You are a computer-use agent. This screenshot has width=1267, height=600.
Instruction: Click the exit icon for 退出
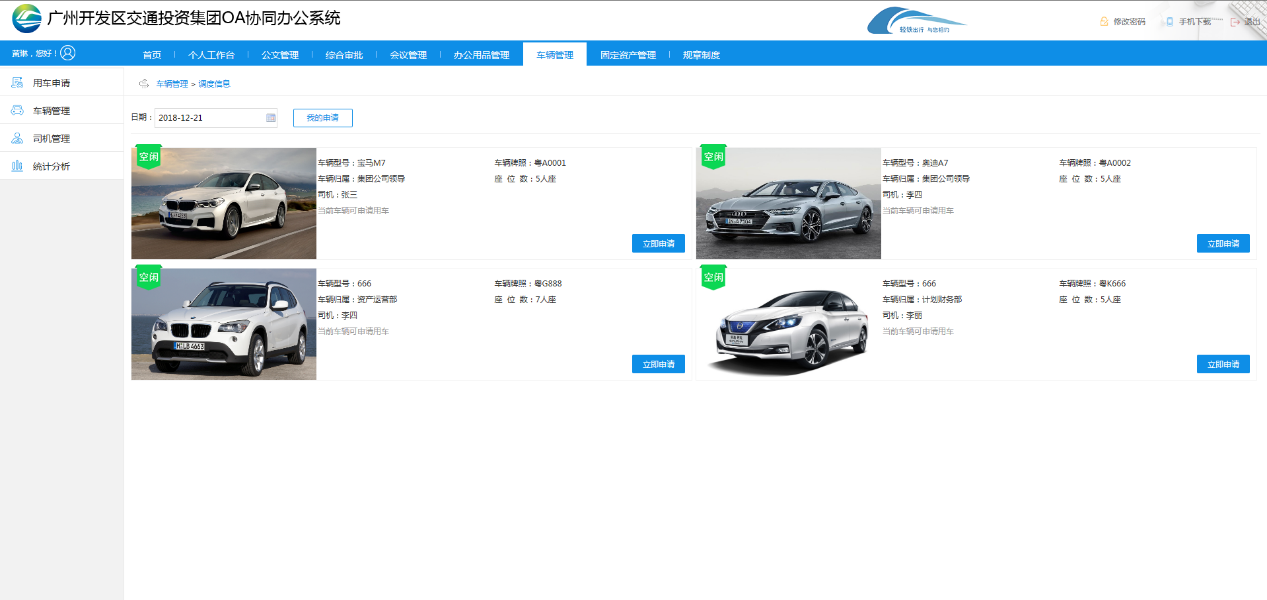click(1235, 21)
